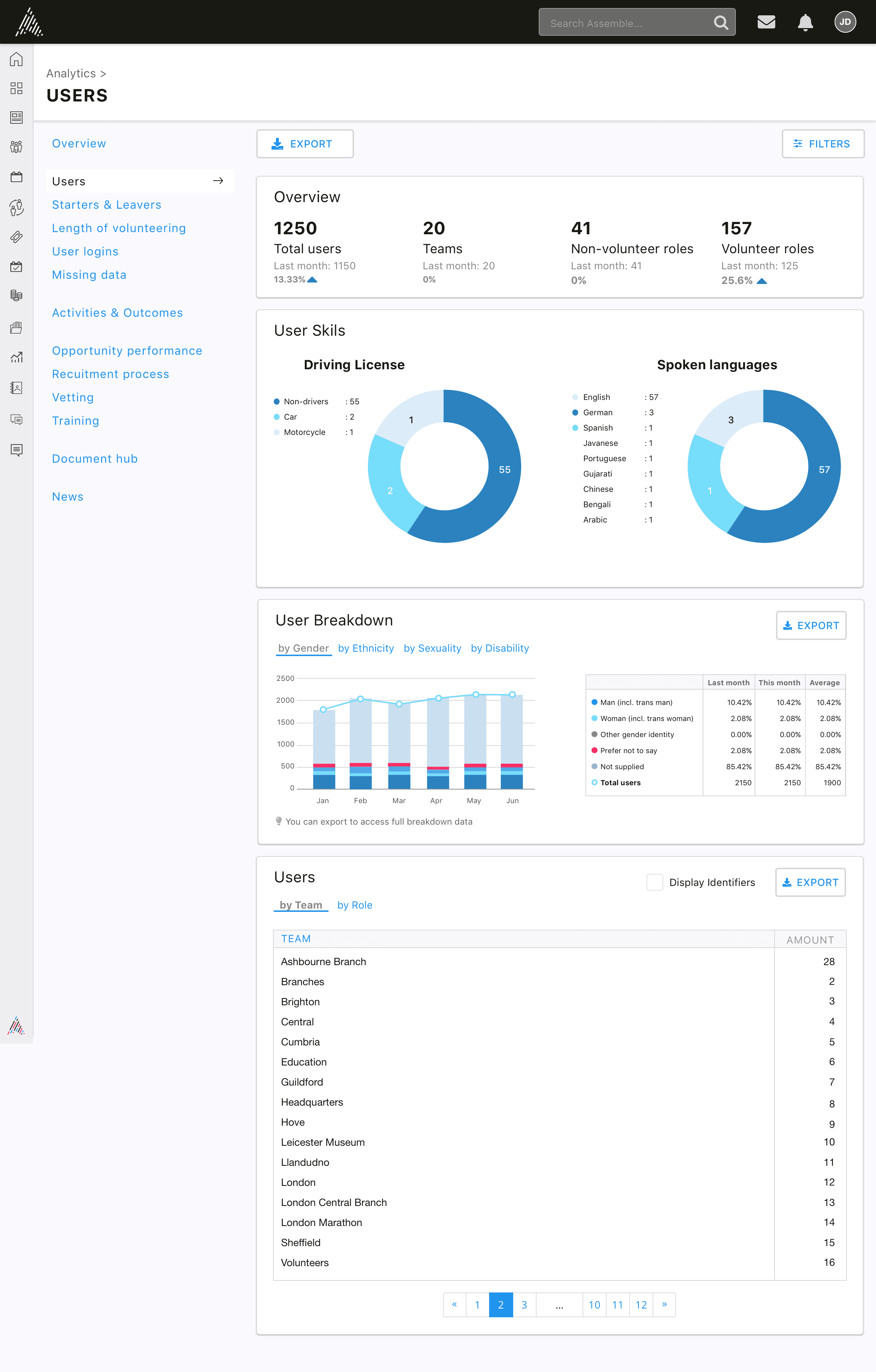Open the notifications bell

805,23
